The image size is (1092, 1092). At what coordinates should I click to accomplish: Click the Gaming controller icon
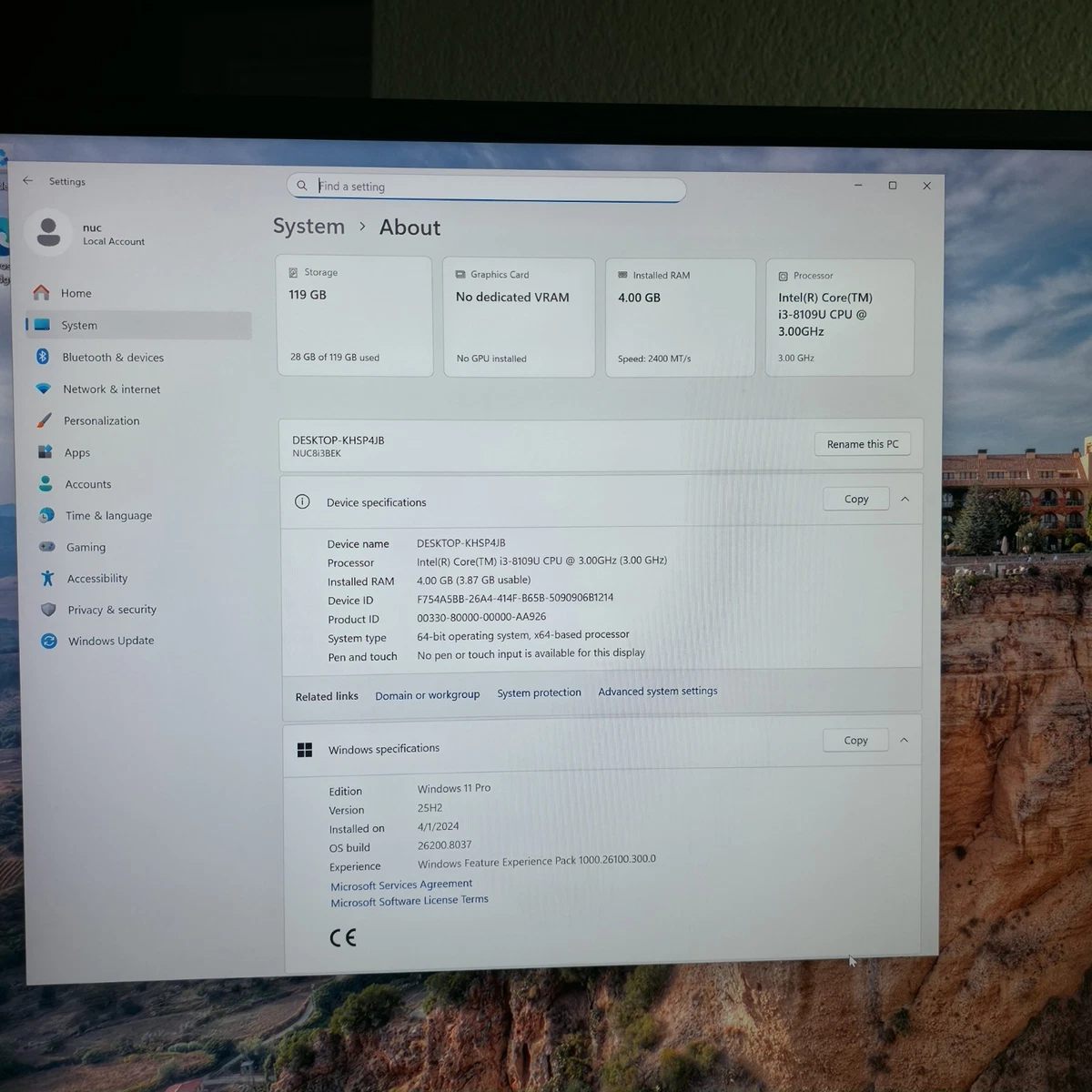click(x=47, y=547)
